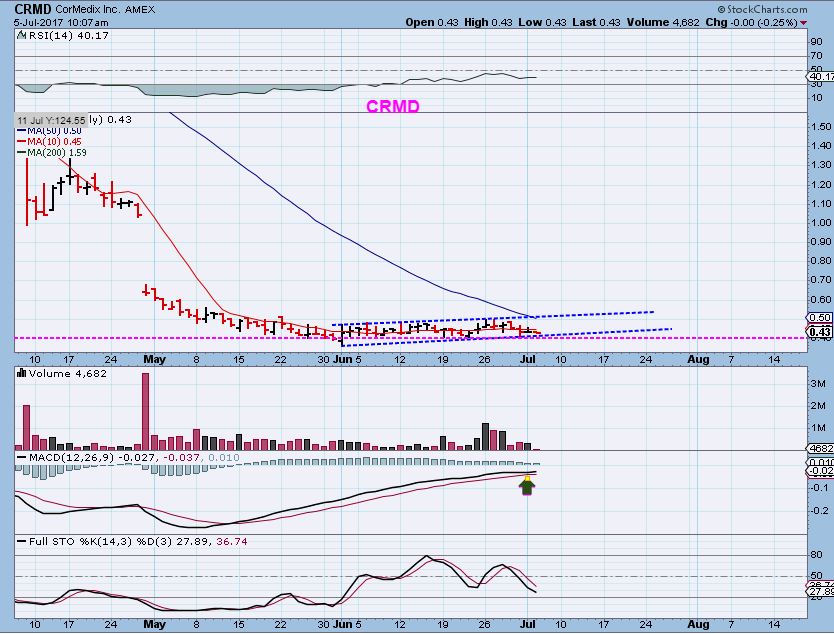Click the Low 0.43 value

(x=543, y=22)
